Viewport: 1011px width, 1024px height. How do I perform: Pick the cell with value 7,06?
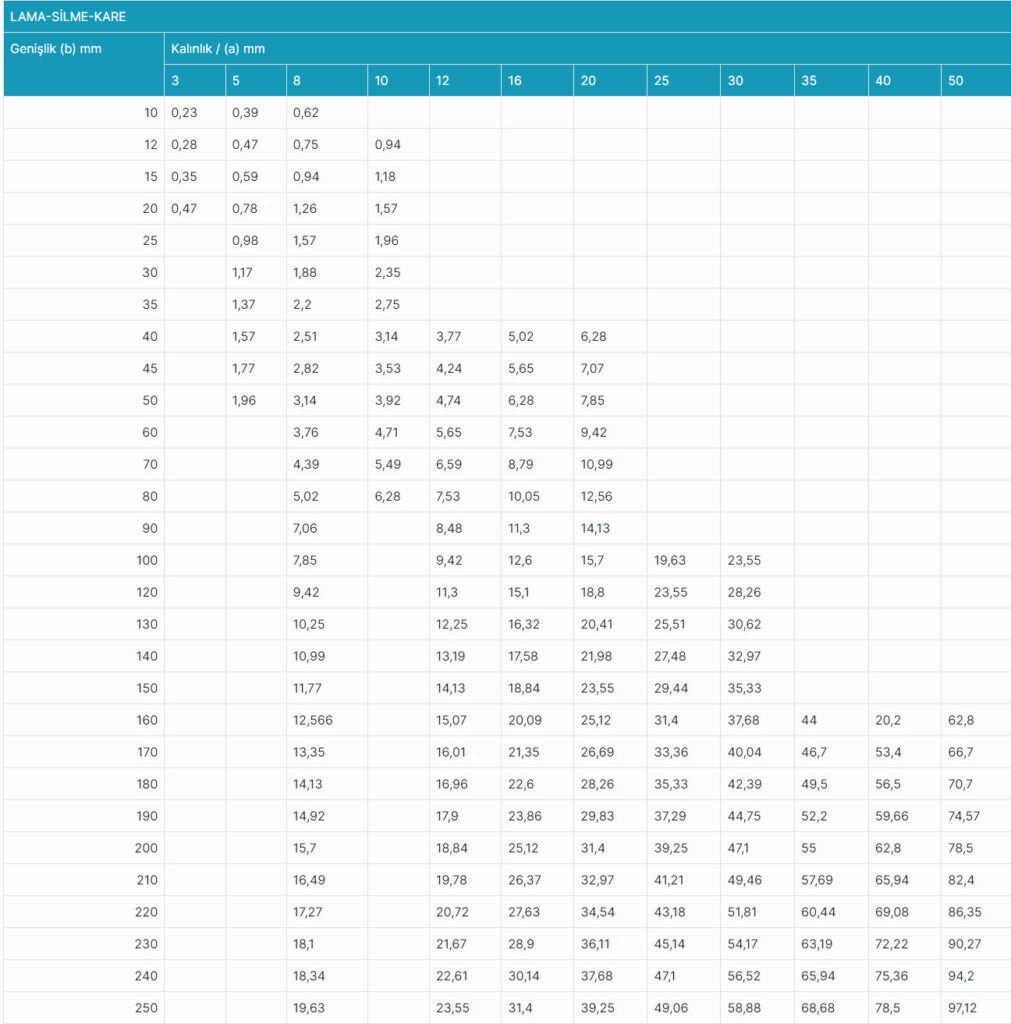click(306, 528)
